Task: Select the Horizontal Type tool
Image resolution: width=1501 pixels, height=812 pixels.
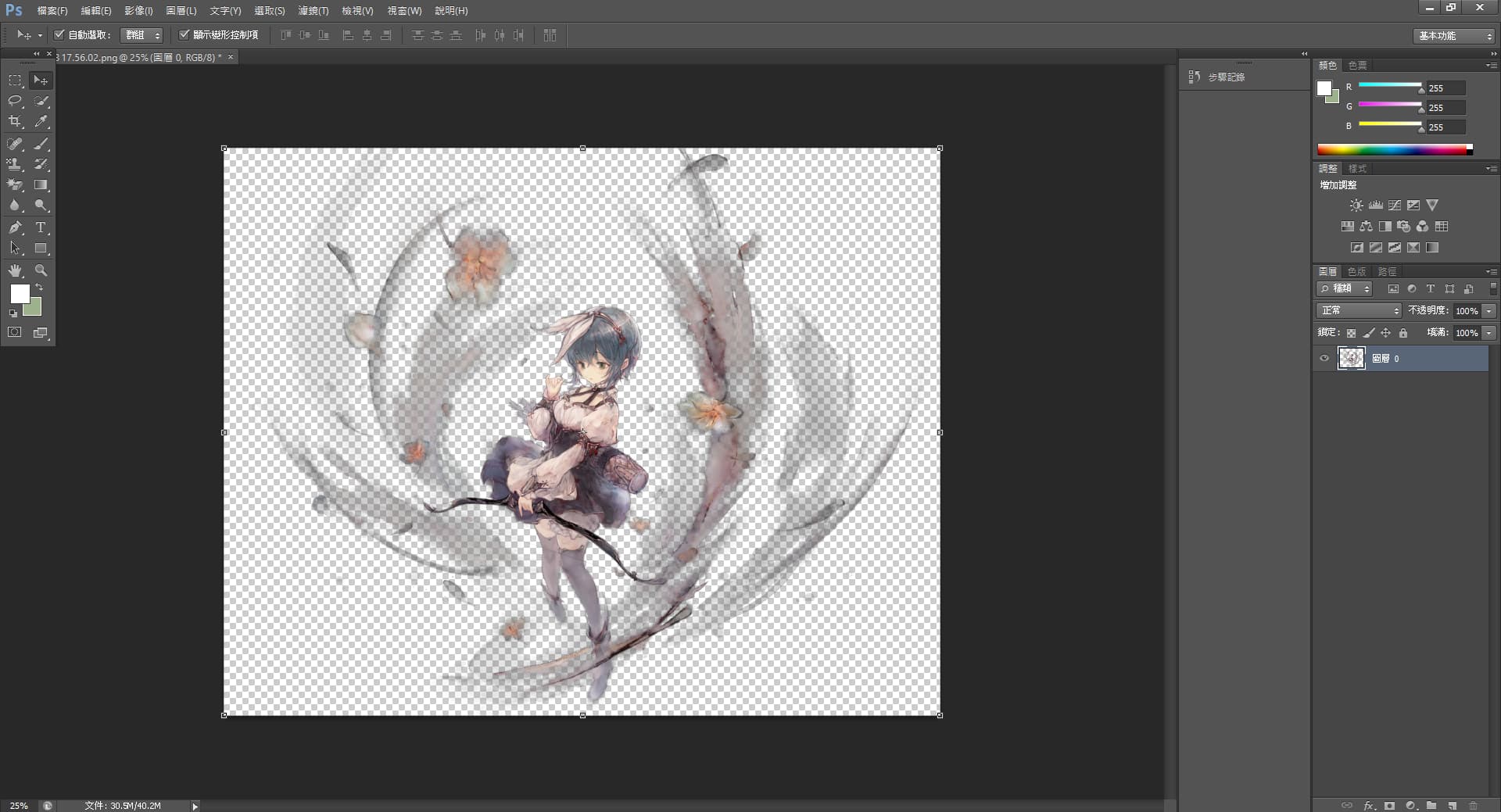Action: point(41,227)
